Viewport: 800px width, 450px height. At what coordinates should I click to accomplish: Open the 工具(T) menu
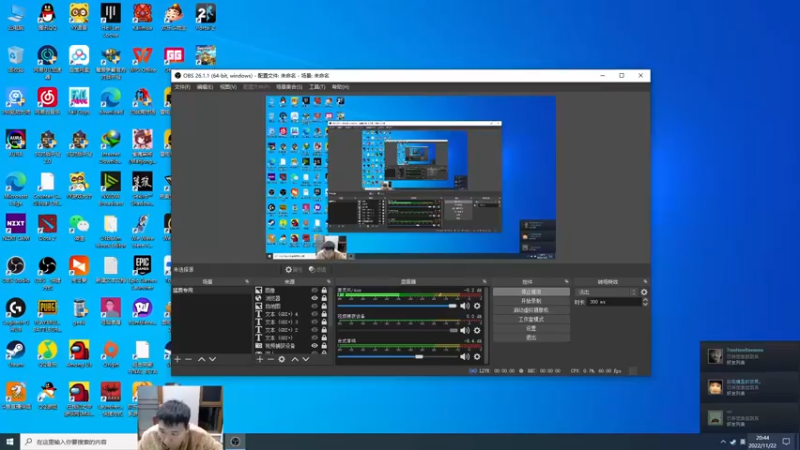pyautogui.click(x=317, y=87)
